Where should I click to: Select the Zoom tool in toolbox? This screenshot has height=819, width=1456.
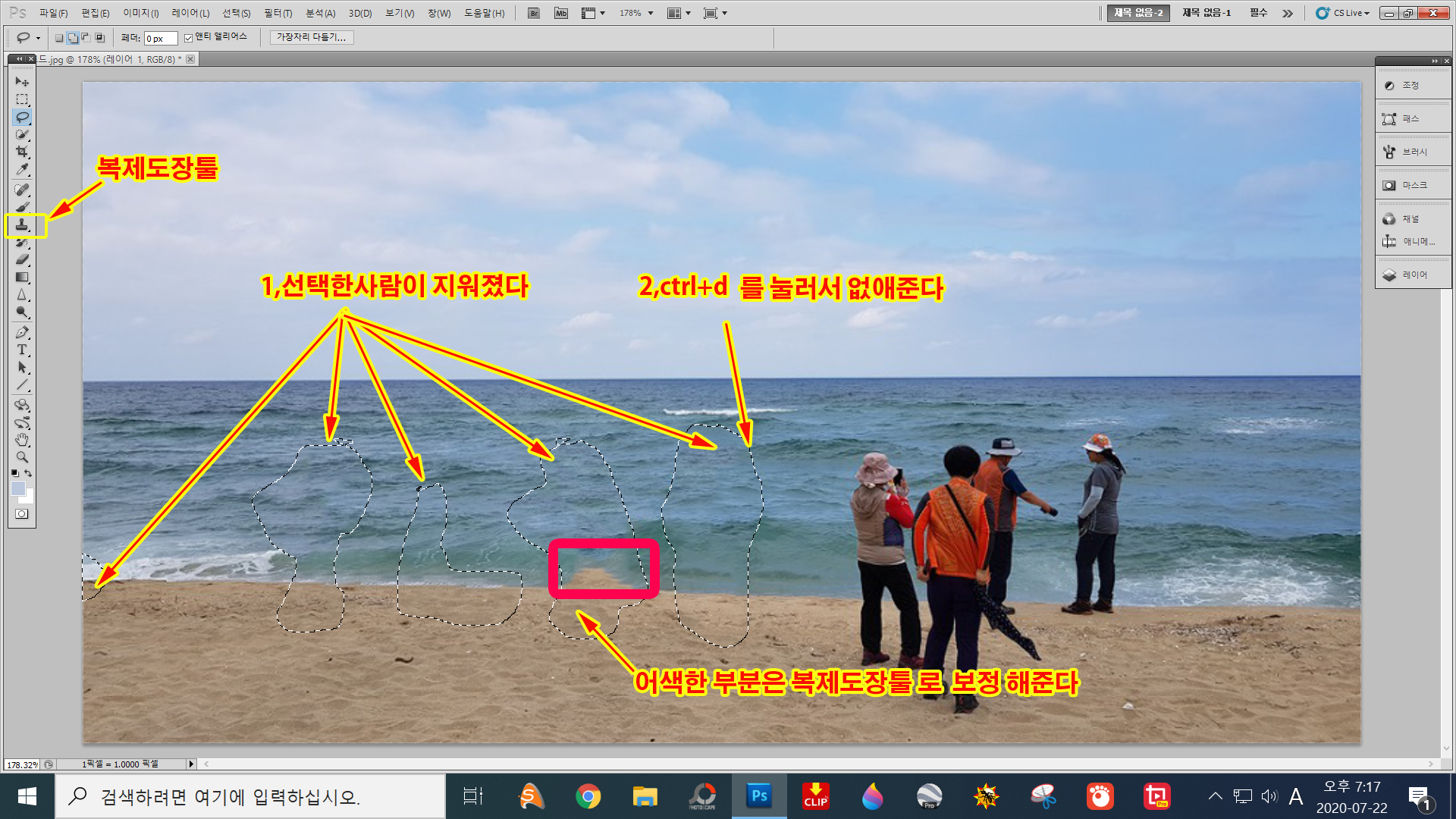(x=22, y=457)
